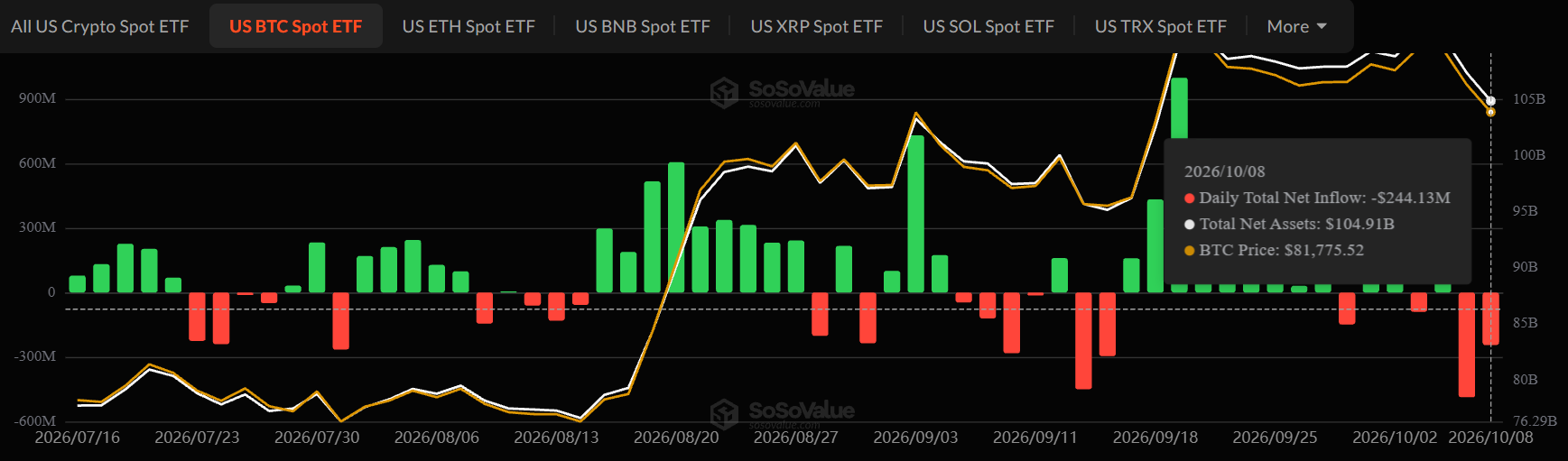The image size is (1568, 461).
Task: Select the US BTC Spot ETF tab
Action: coord(295,26)
